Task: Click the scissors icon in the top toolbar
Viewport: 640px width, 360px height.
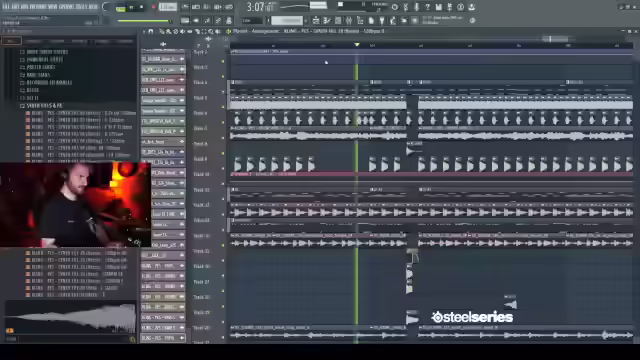Action: click(x=406, y=7)
